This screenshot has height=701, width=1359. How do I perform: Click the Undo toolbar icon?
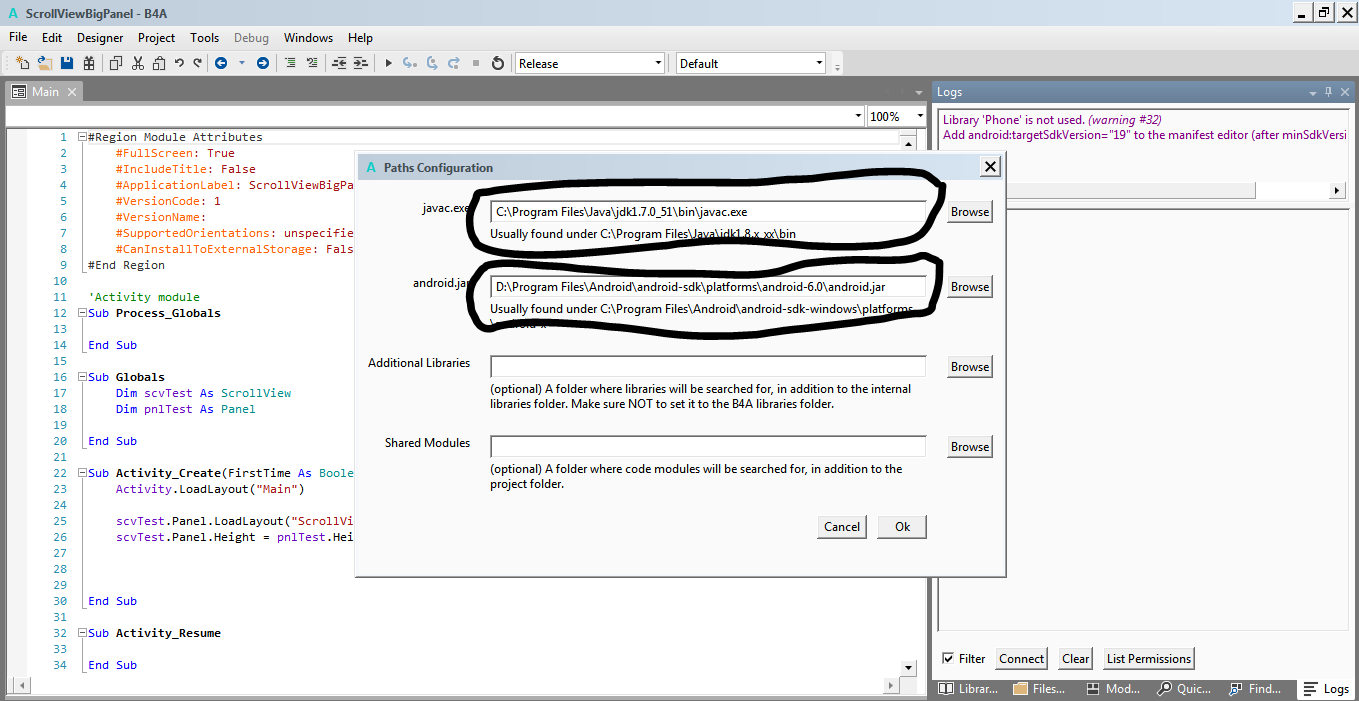pyautogui.click(x=179, y=63)
